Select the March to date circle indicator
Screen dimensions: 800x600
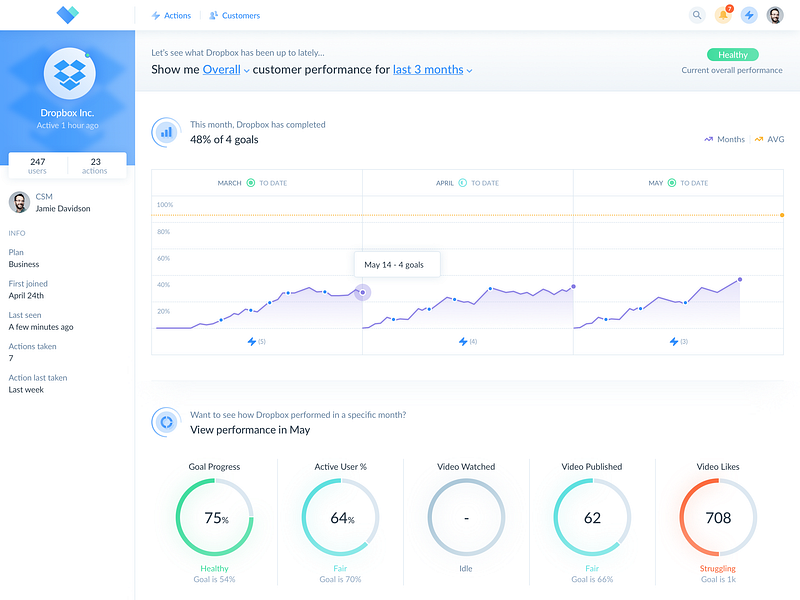point(251,183)
